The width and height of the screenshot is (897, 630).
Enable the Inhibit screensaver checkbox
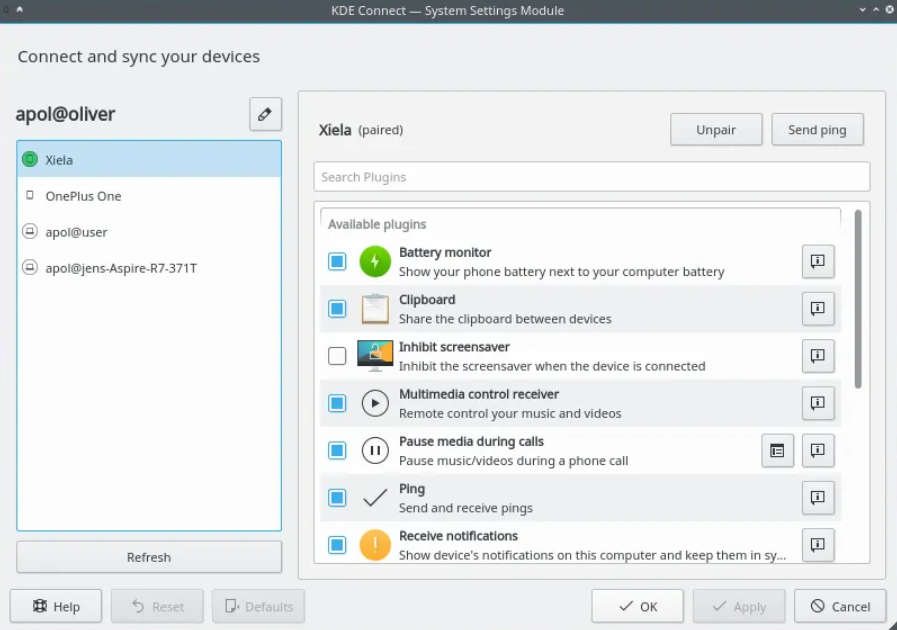coord(337,356)
